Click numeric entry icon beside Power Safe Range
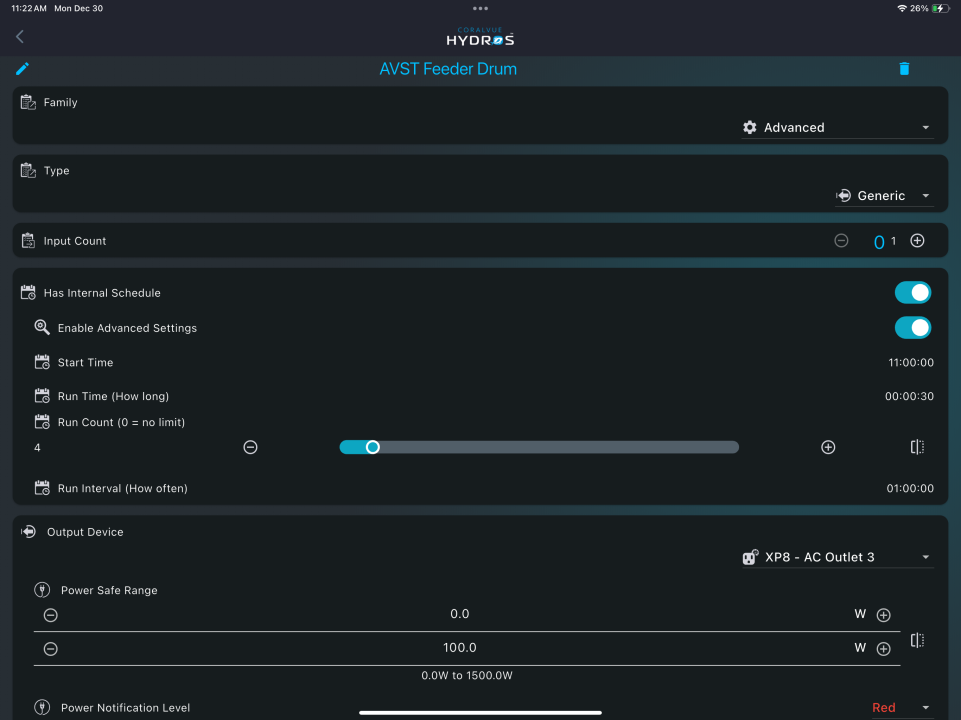This screenshot has height=720, width=961. tap(917, 640)
